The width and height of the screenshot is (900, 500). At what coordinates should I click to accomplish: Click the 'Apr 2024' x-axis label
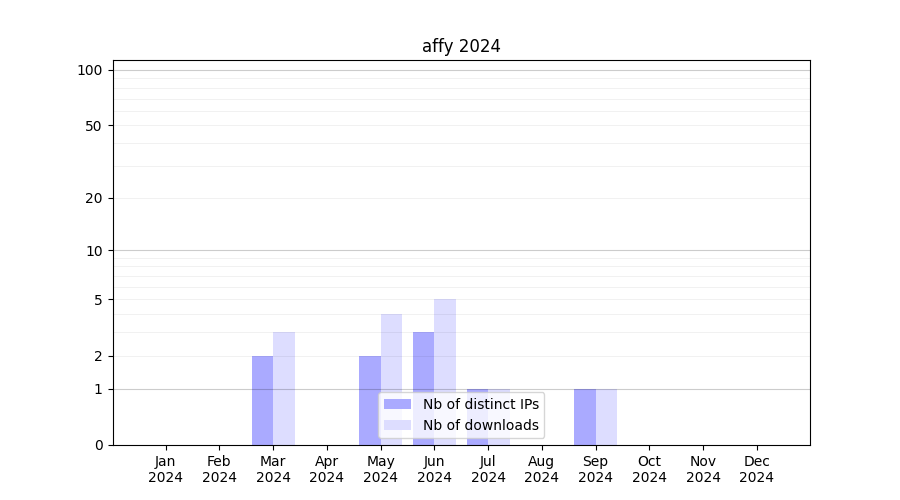[x=327, y=469]
